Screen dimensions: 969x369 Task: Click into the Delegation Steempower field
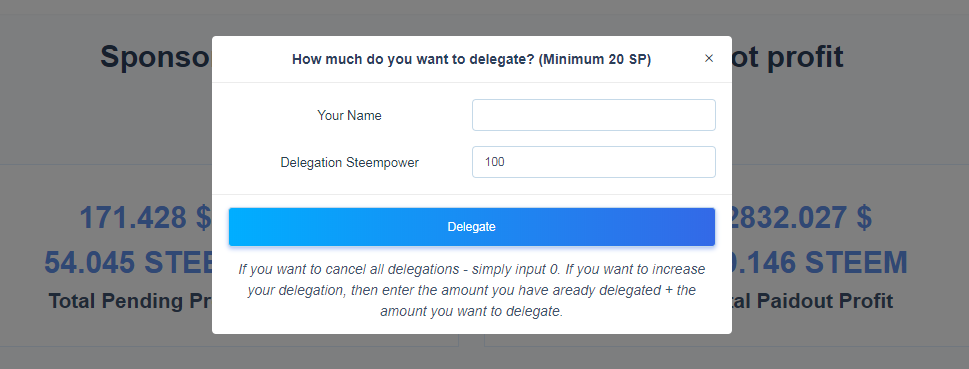[x=594, y=162]
